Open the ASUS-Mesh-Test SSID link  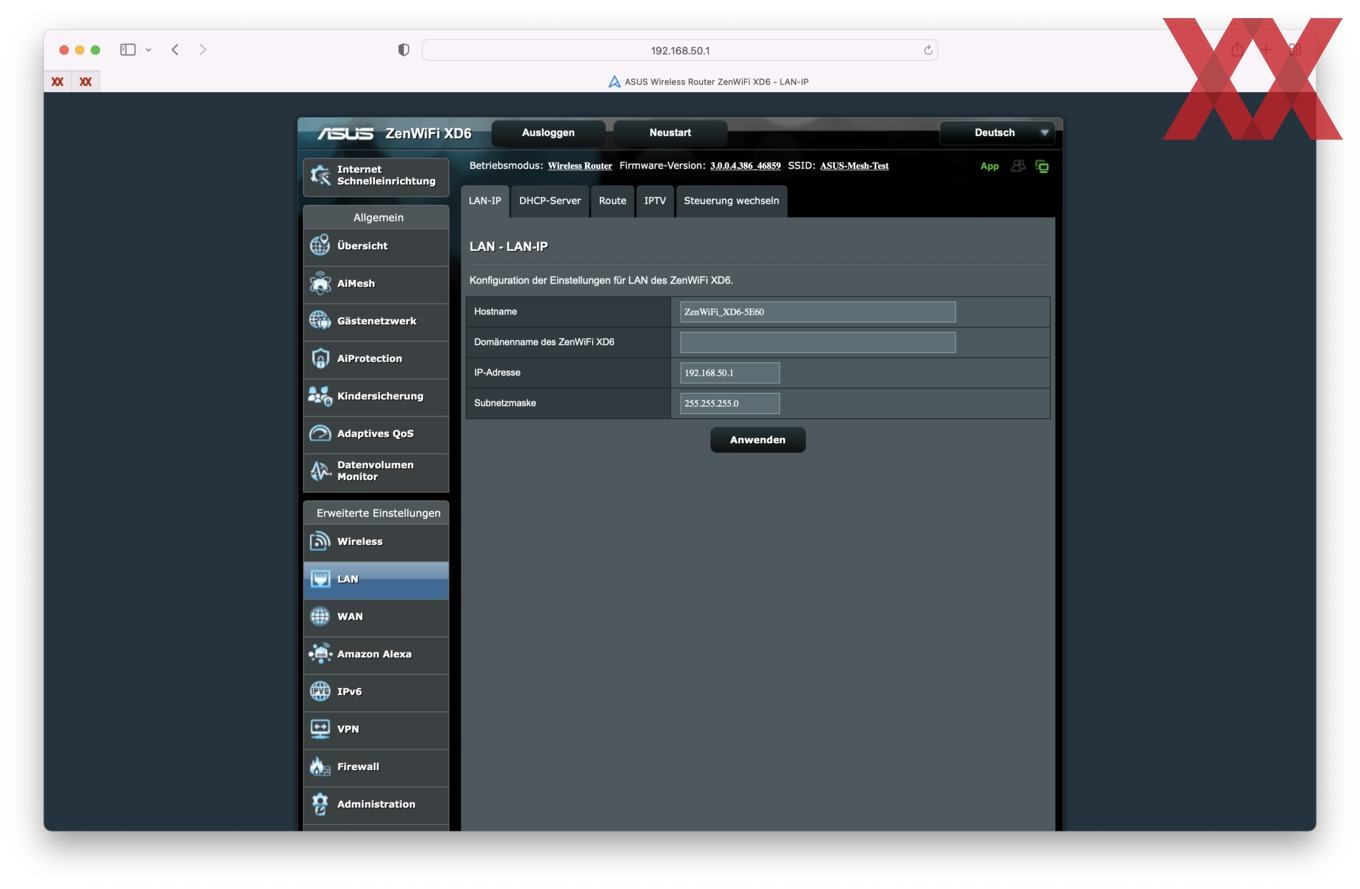[854, 166]
